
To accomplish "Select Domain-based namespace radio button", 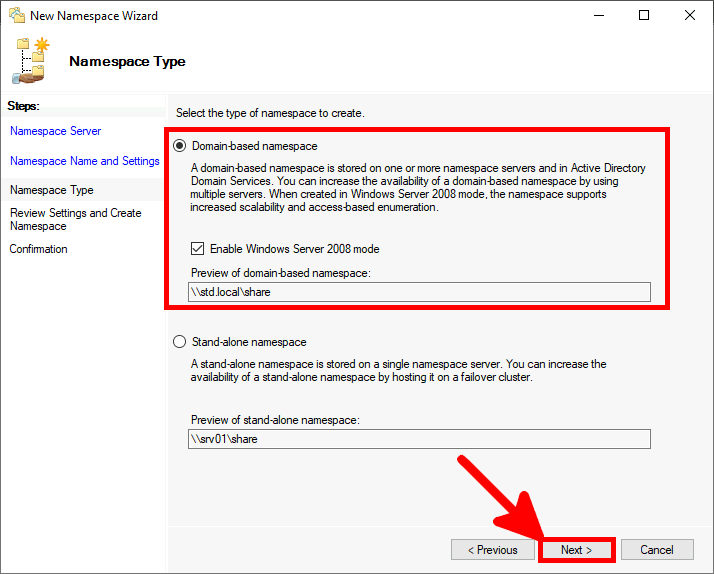I will click(x=180, y=146).
